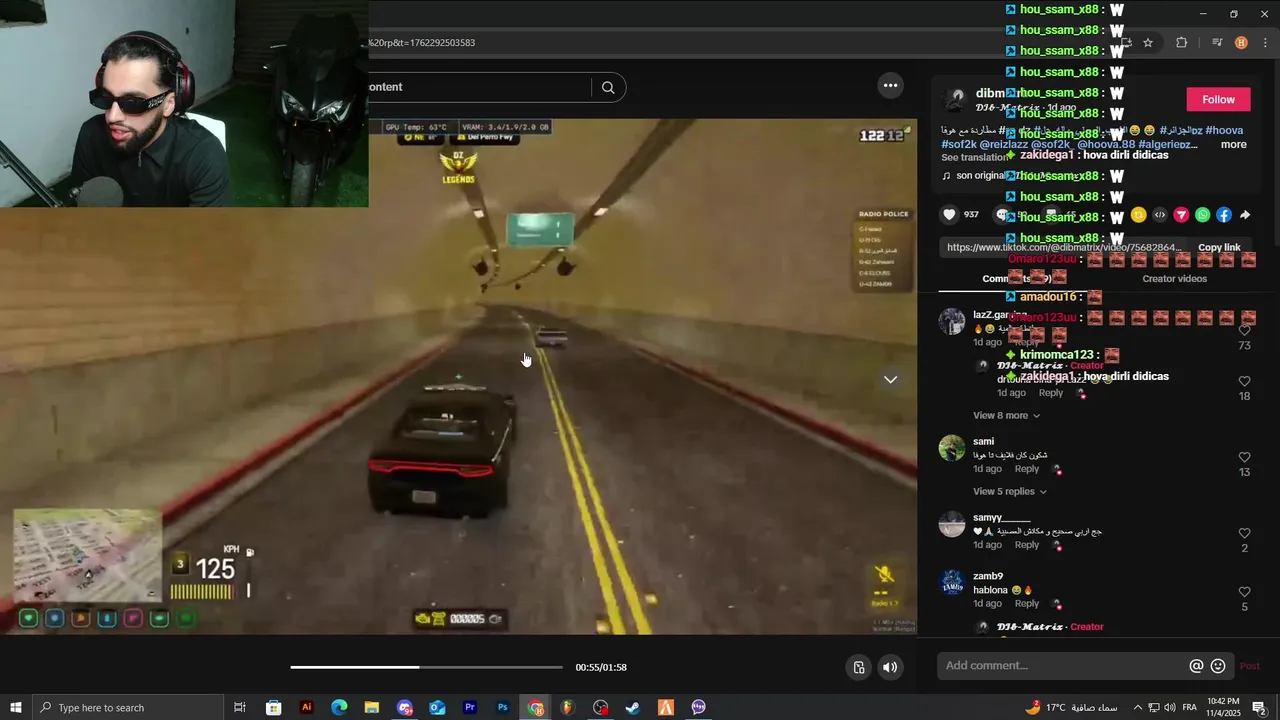This screenshot has width=1280, height=720.
Task: Open Chrome extensions puzzle icon
Action: click(1181, 43)
